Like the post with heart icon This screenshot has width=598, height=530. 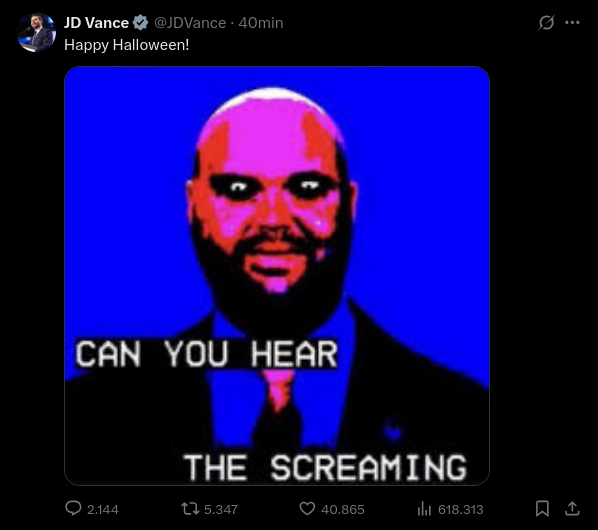pos(307,509)
